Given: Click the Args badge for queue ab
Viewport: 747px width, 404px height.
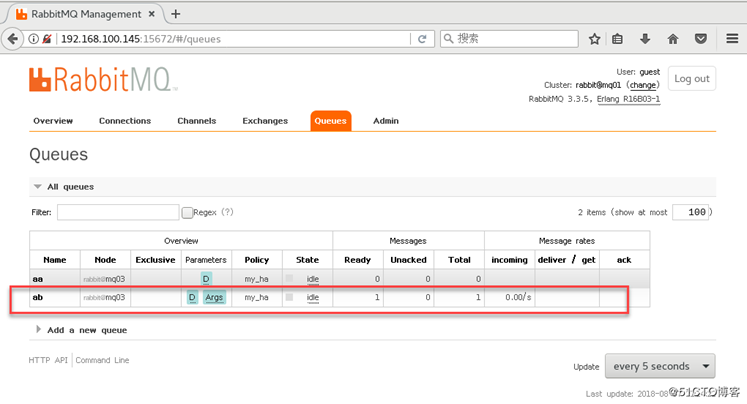Looking at the screenshot, I should 214,297.
